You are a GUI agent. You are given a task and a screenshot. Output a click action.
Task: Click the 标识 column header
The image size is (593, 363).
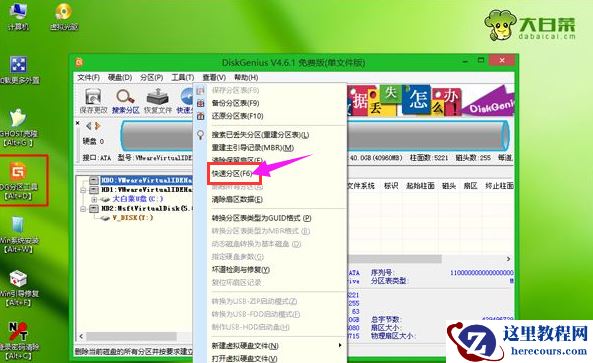tap(391, 186)
